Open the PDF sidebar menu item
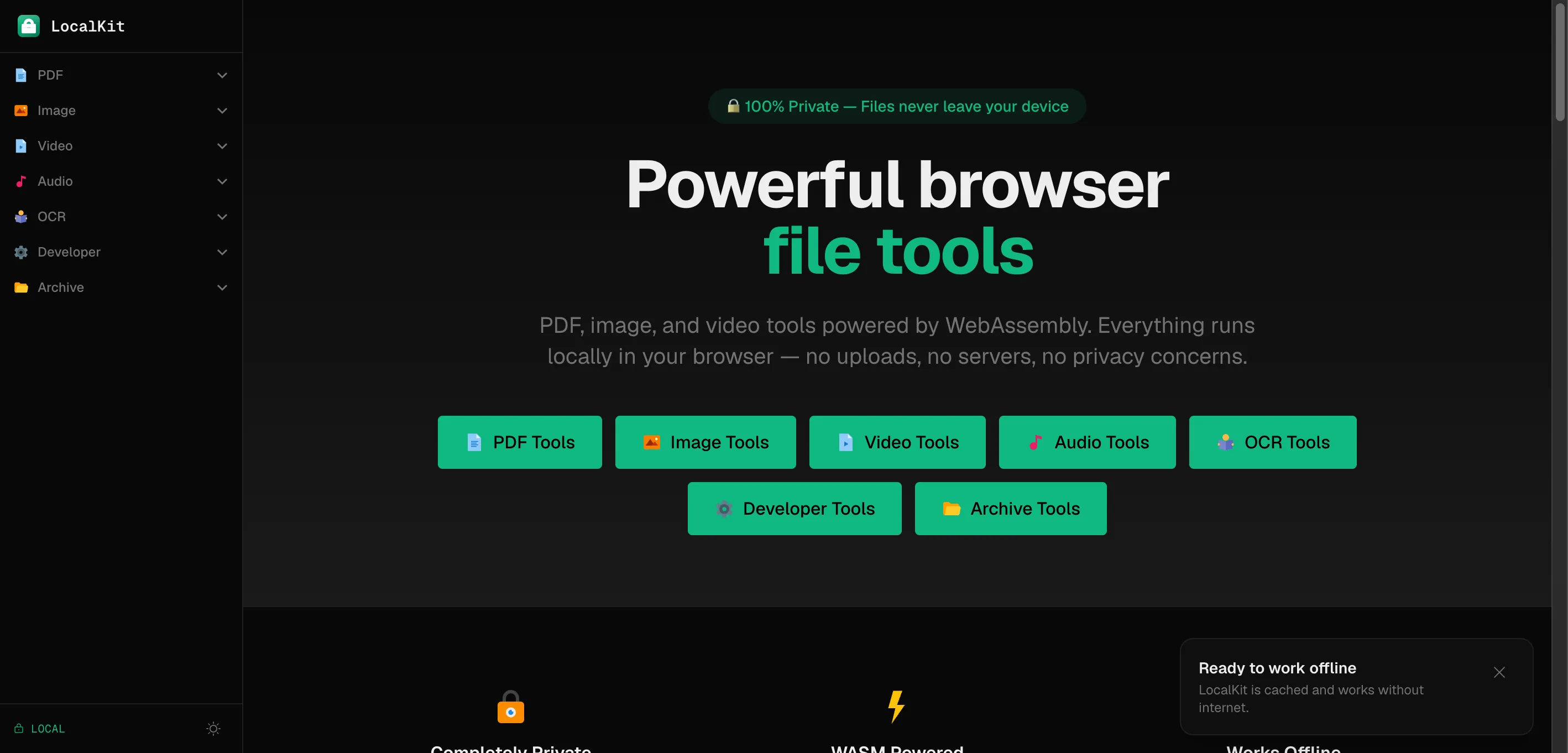The image size is (1568, 753). pyautogui.click(x=121, y=75)
